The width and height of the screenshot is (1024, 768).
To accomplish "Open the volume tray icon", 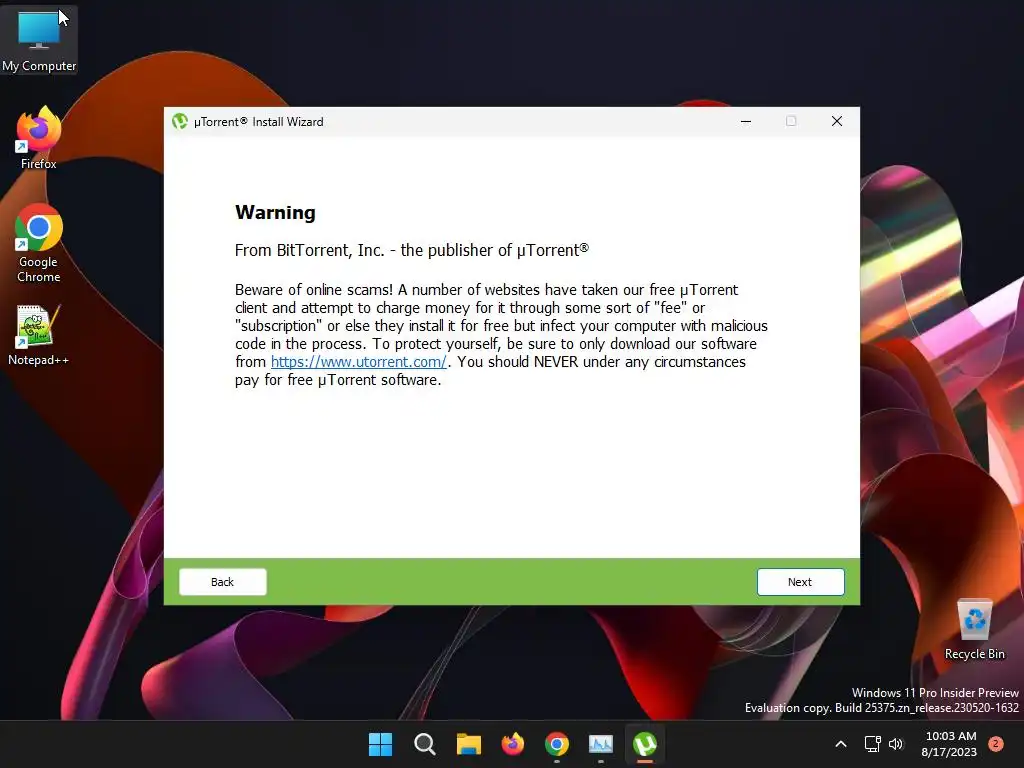I will click(x=896, y=744).
